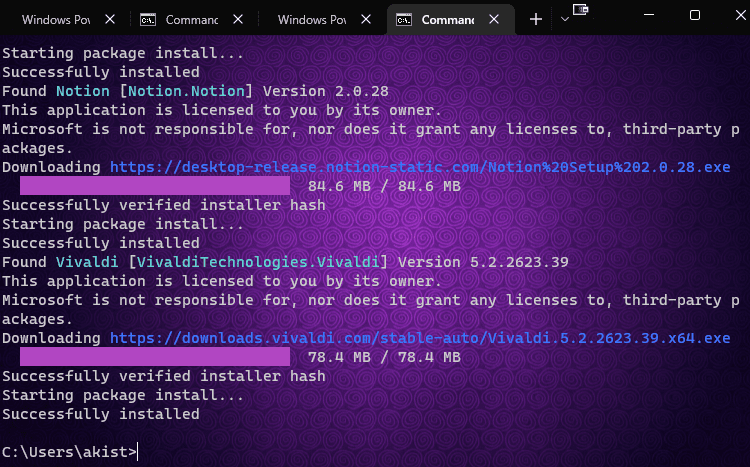750x467 pixels.
Task: Click 'Successfully verified installer hash' below 78.4 MB bar
Action: tap(164, 376)
